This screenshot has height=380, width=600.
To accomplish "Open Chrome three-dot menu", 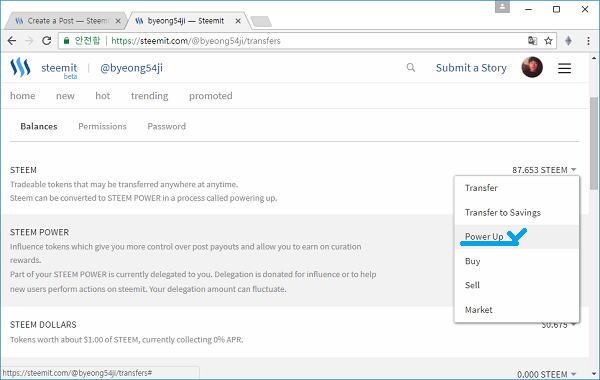I will click(588, 41).
